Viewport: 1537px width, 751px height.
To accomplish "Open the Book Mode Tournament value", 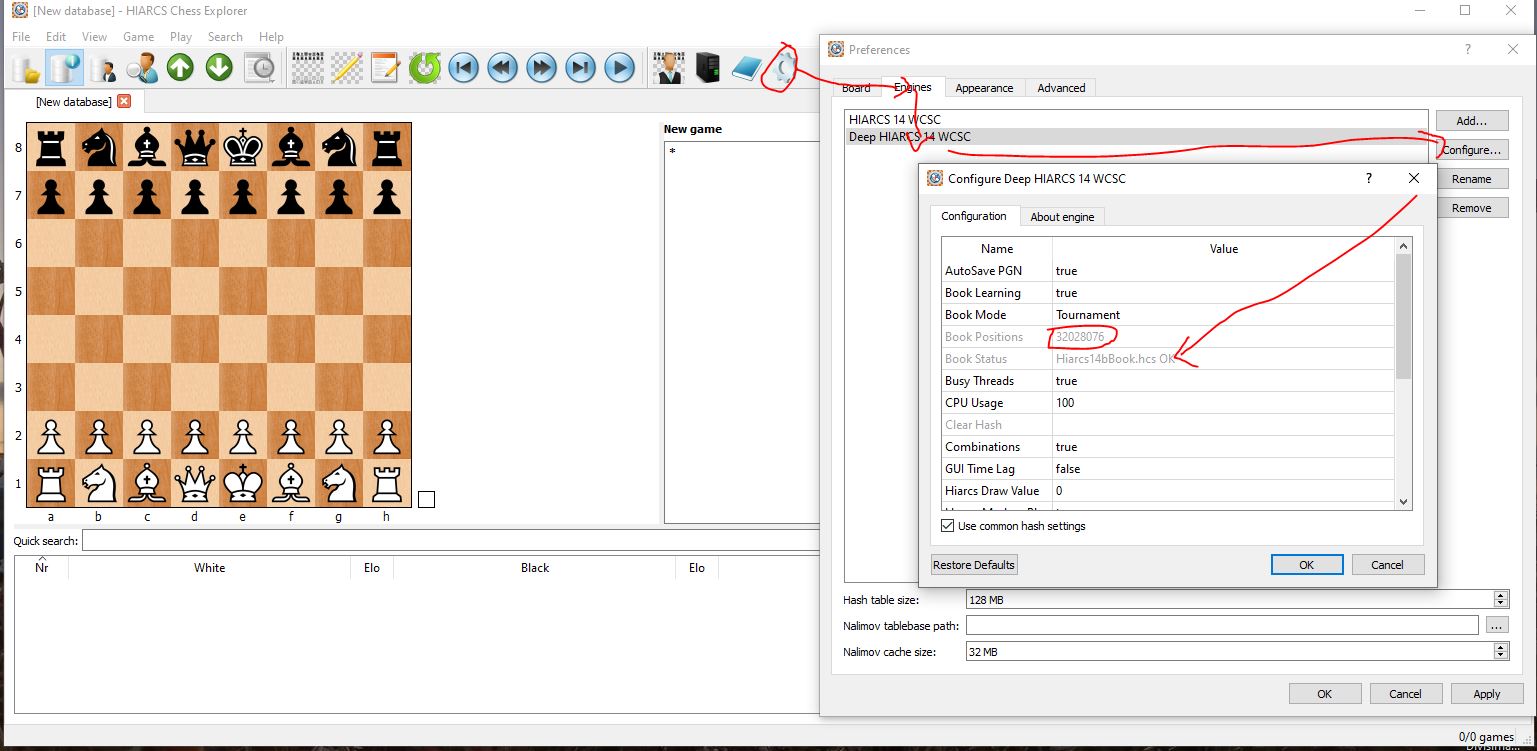I will click(x=1223, y=315).
